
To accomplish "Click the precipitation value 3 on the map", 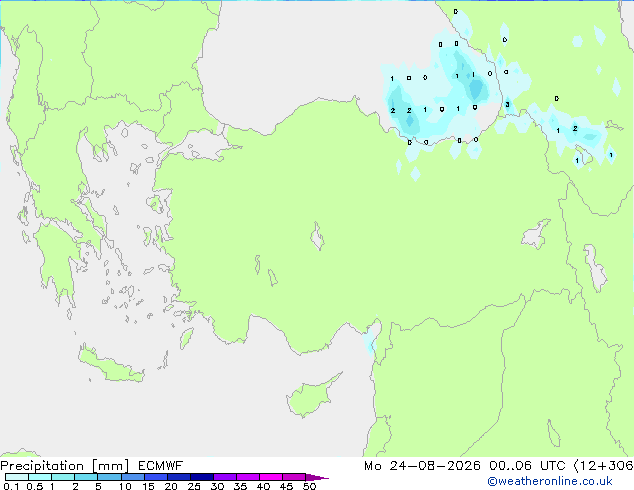I will pos(507,105).
